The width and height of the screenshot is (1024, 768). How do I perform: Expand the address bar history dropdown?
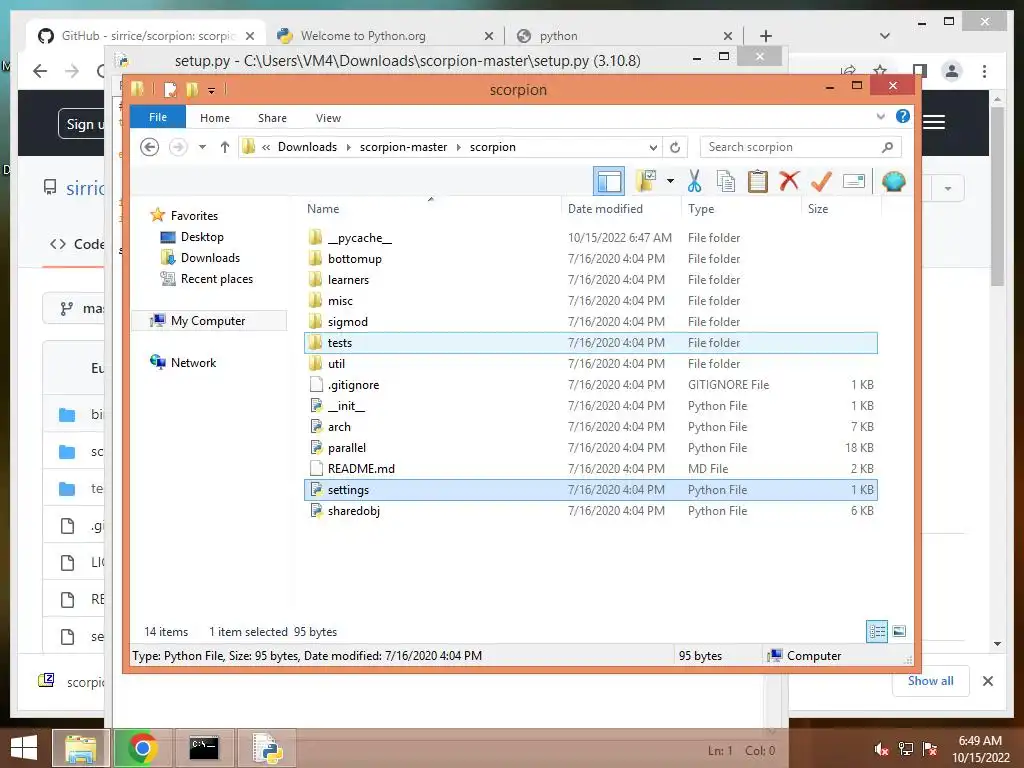pos(653,147)
